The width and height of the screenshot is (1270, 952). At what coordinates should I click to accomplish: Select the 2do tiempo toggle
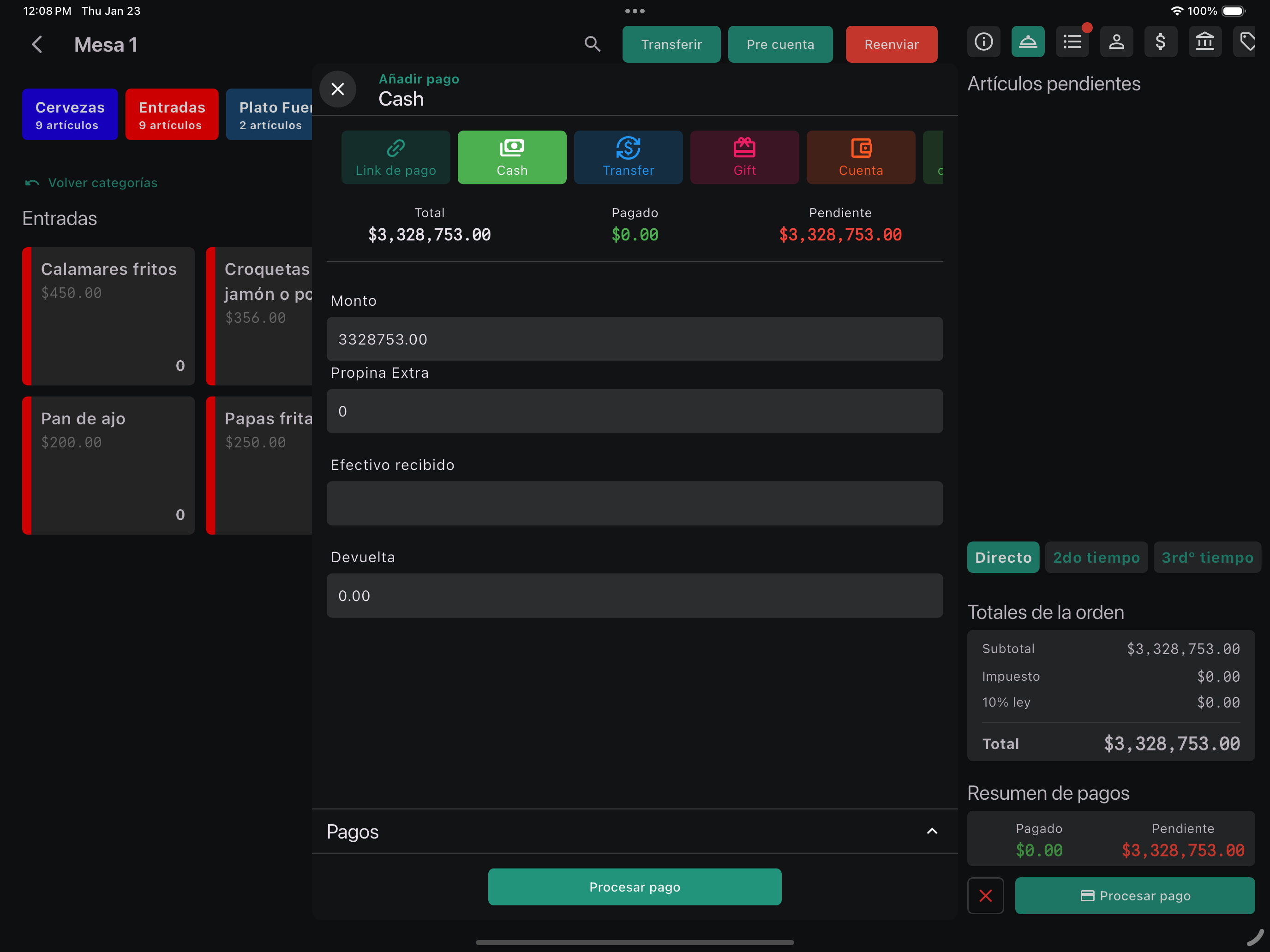(1096, 557)
